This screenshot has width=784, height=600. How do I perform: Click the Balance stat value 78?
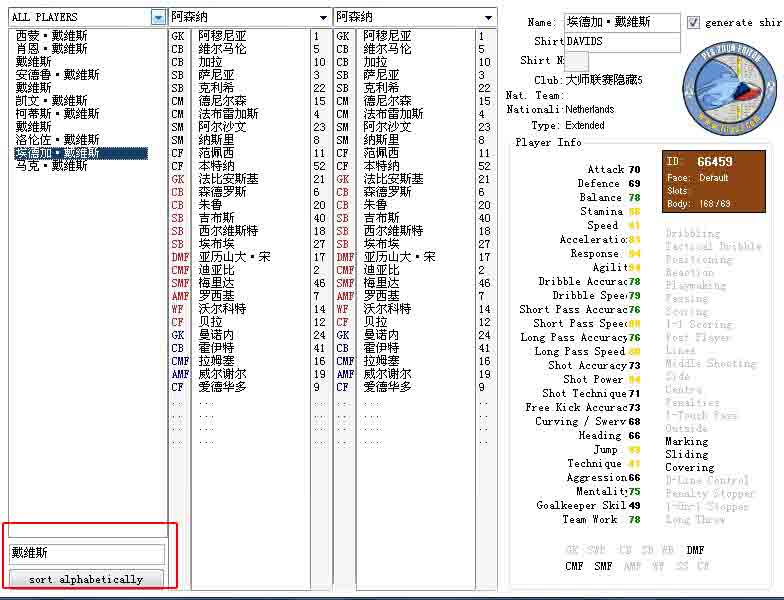(634, 198)
